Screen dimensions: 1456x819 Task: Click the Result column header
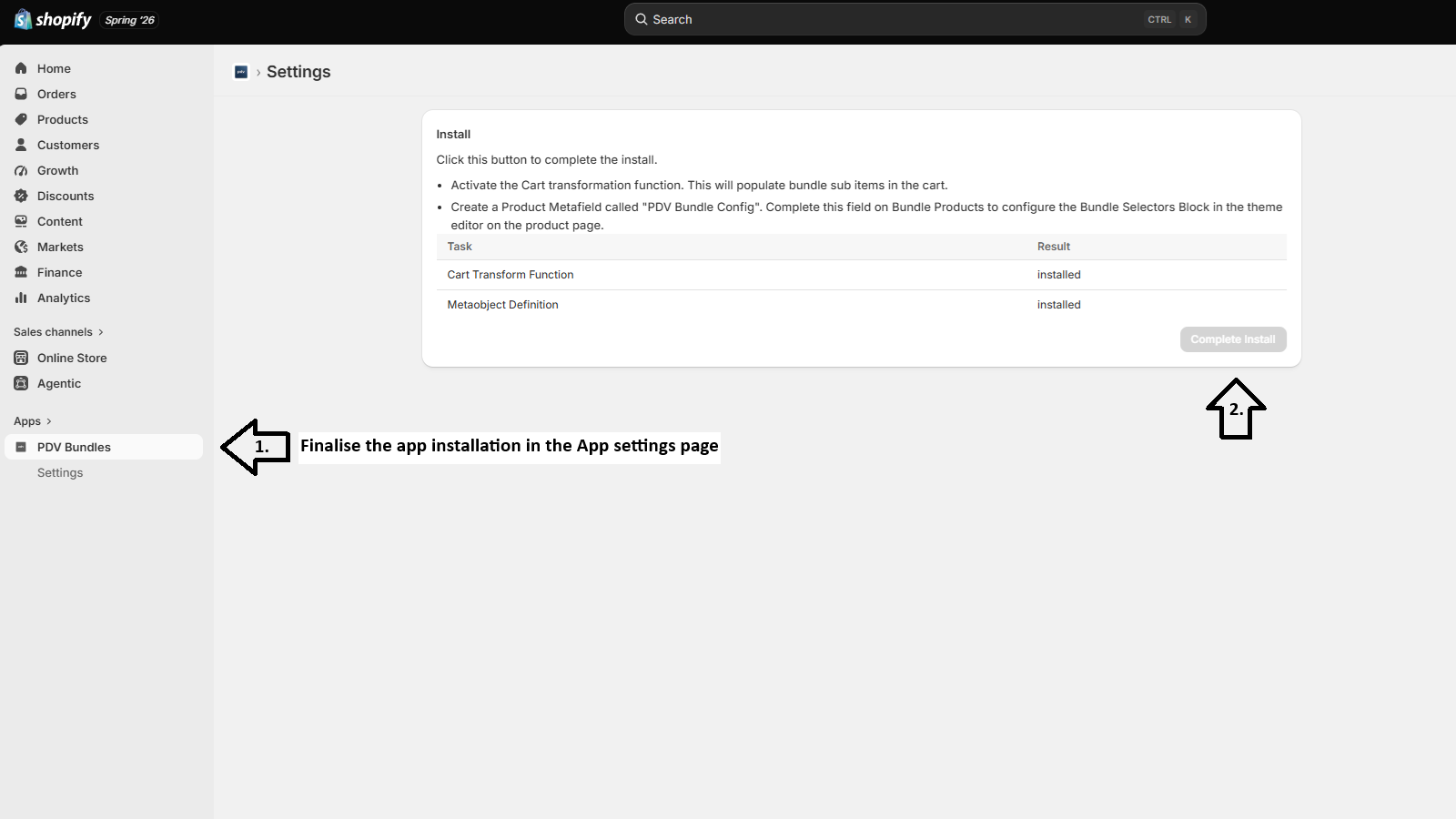click(x=1054, y=247)
